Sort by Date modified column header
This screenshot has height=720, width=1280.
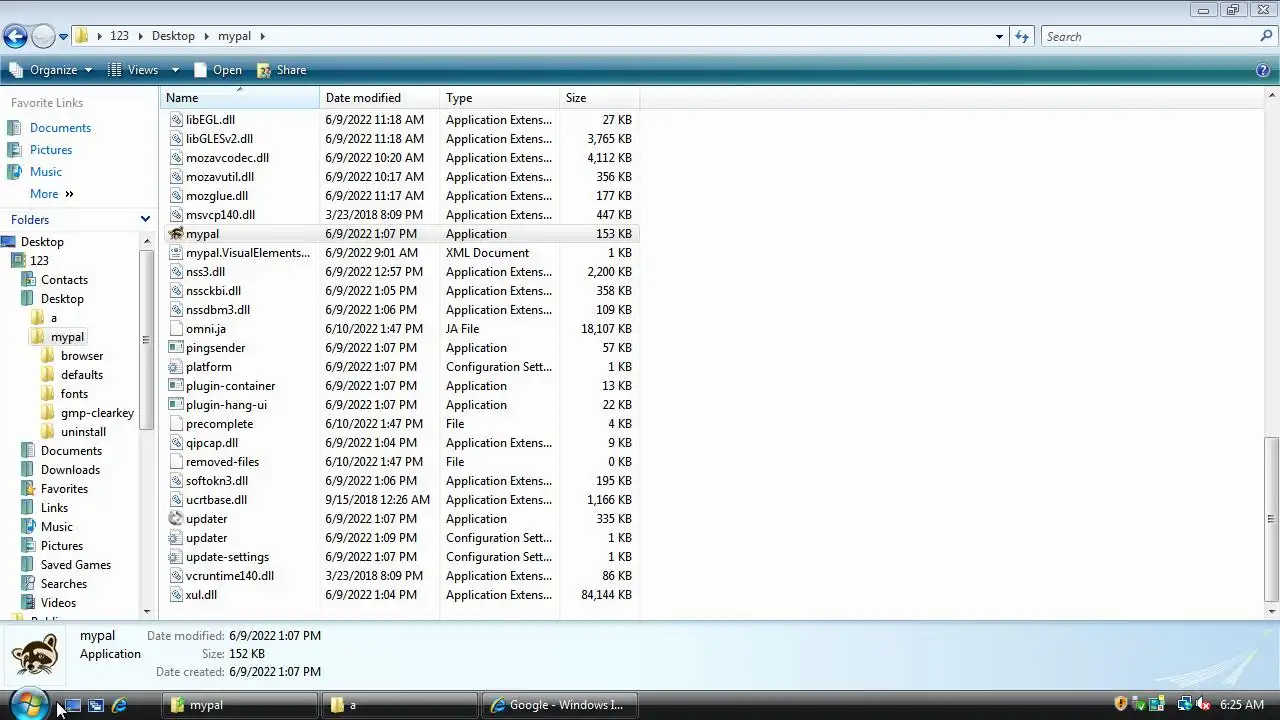[379, 98]
